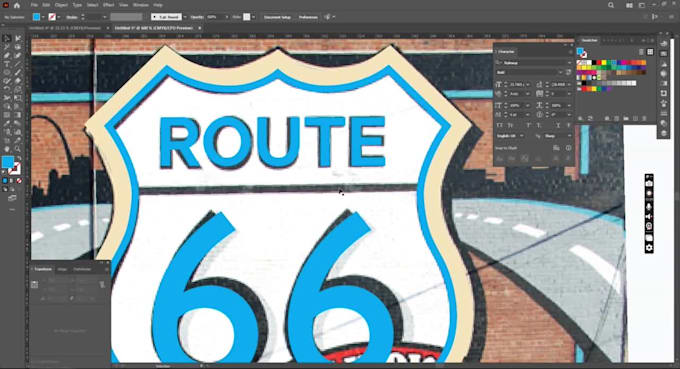Switch Swatches panel to thumbnail grid view
Screen dimensions: 680x369
650,52
